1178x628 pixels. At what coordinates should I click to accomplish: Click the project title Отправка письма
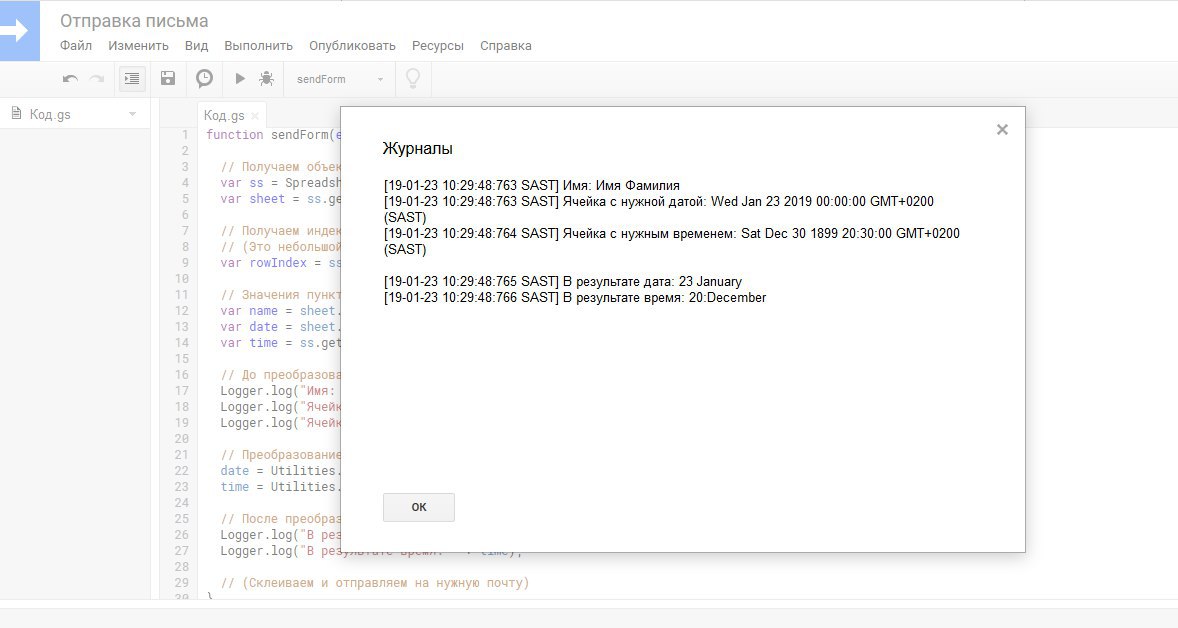pos(134,21)
